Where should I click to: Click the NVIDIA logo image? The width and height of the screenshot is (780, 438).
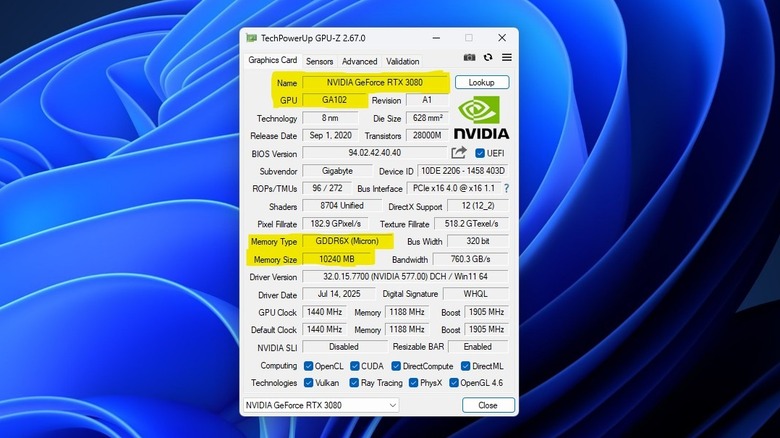pyautogui.click(x=481, y=118)
